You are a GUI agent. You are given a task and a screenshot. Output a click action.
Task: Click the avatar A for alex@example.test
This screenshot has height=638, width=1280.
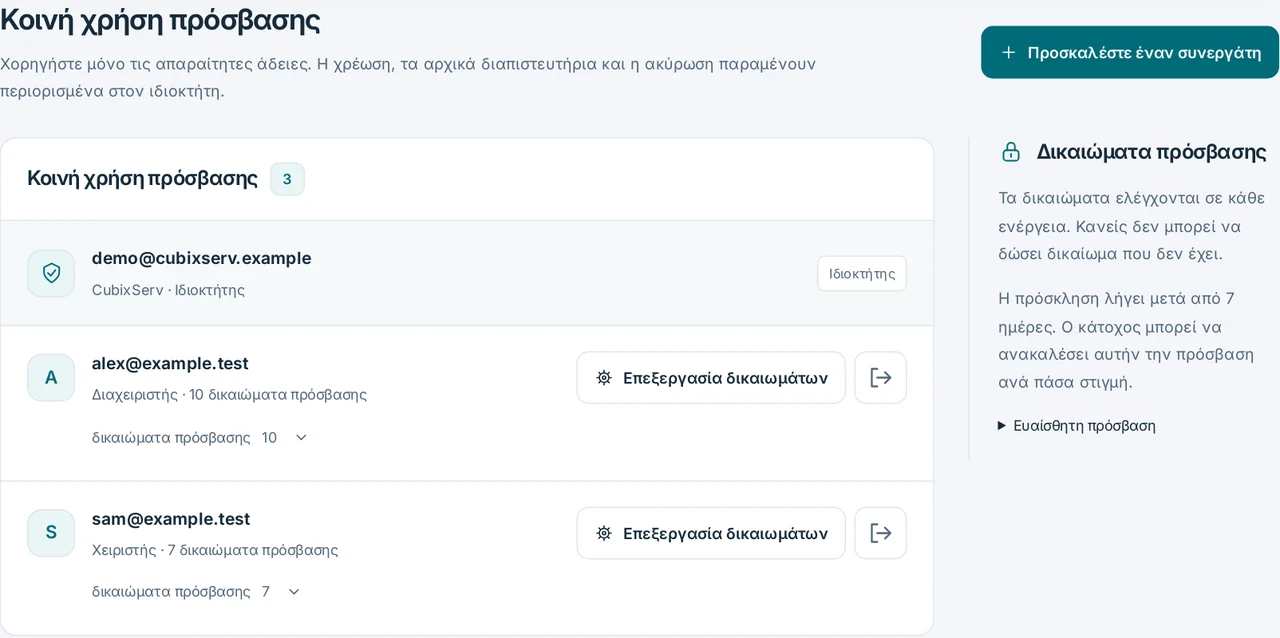click(x=51, y=377)
